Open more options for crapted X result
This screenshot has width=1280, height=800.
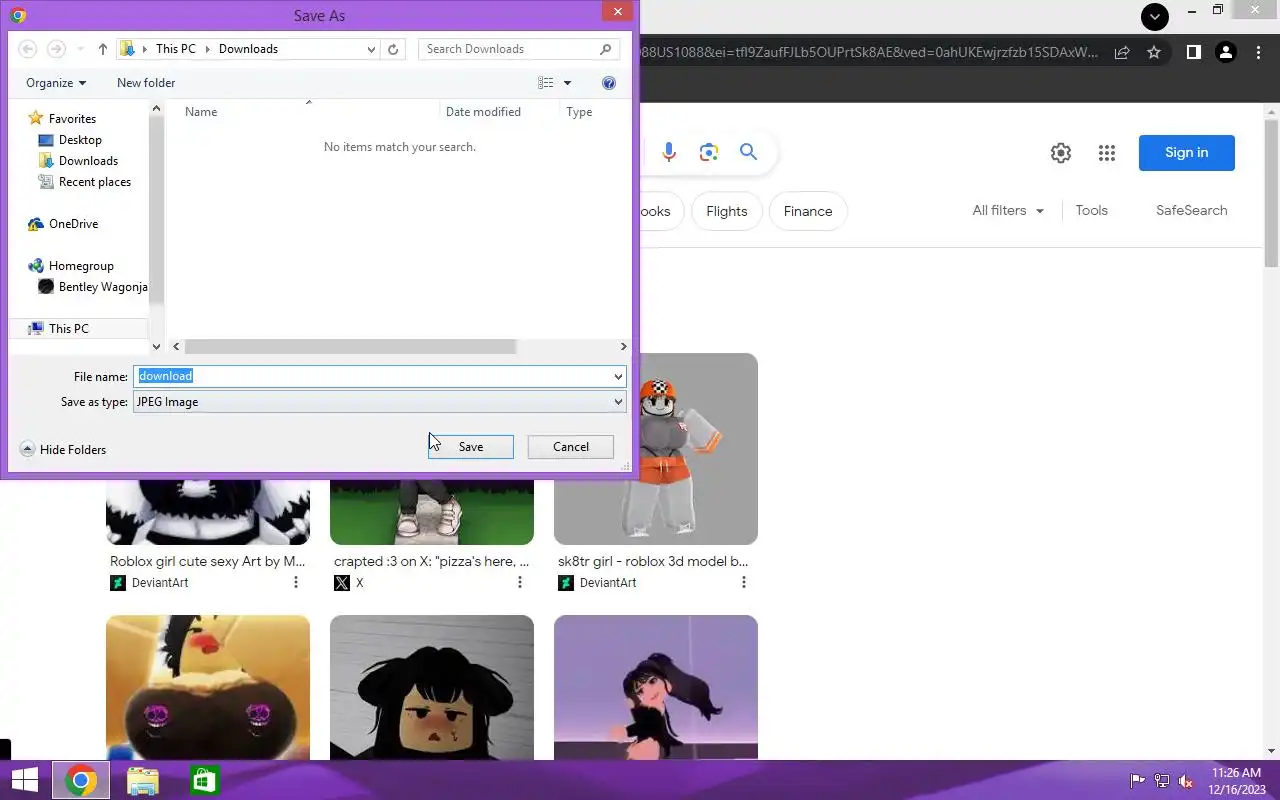pyautogui.click(x=519, y=583)
